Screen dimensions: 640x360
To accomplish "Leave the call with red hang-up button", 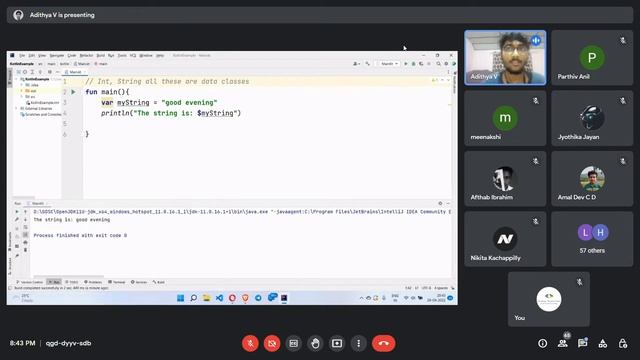I will point(383,343).
